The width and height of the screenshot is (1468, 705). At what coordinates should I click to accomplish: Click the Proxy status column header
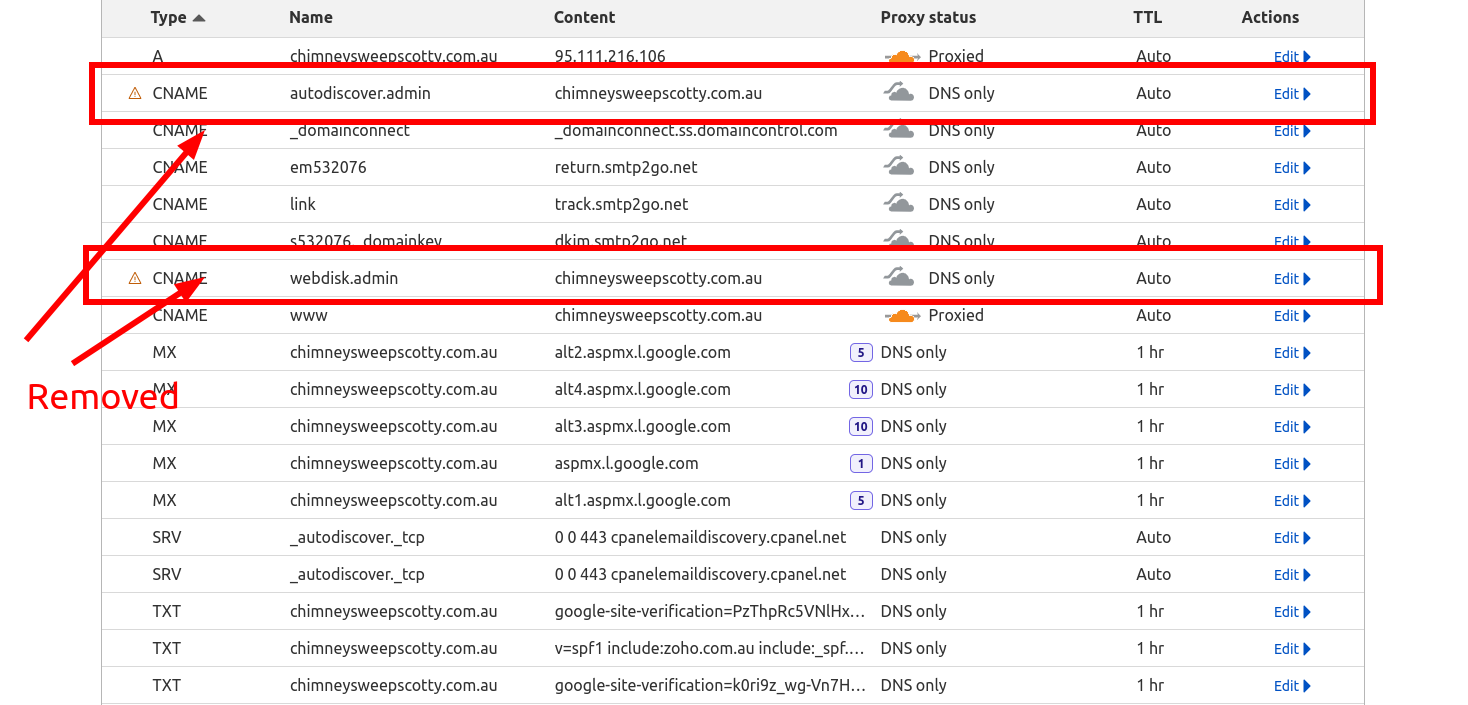pyautogui.click(x=928, y=17)
